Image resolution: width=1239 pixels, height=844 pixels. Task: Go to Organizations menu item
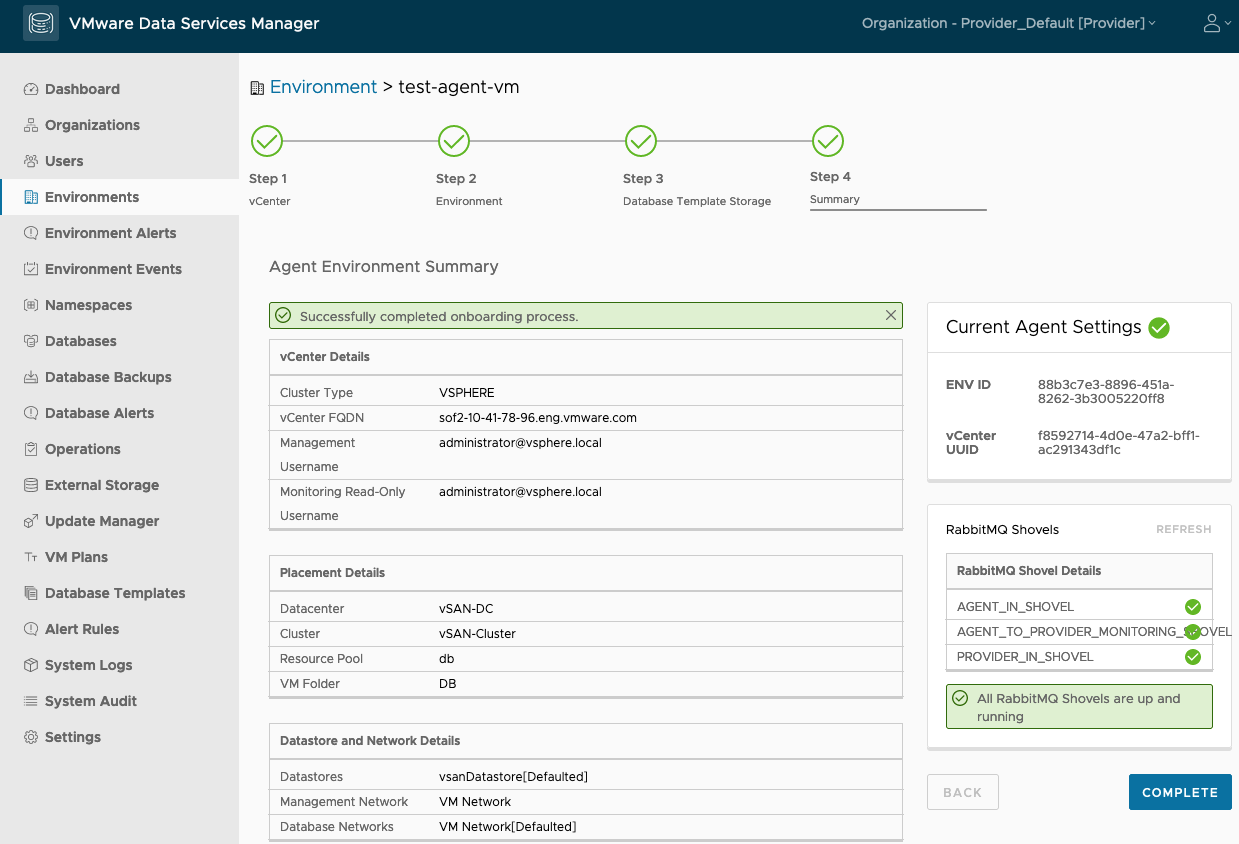(92, 125)
